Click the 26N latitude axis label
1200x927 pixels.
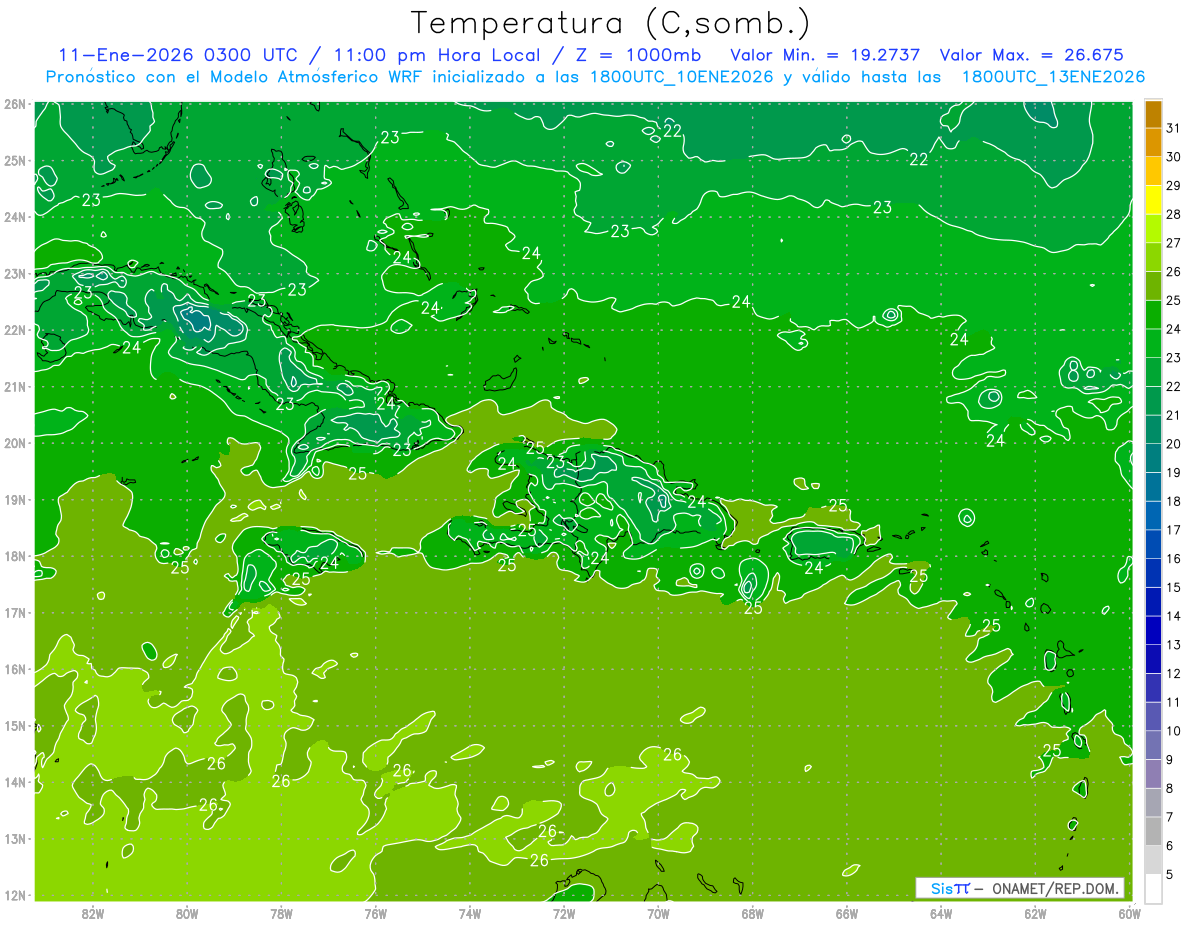[15, 103]
